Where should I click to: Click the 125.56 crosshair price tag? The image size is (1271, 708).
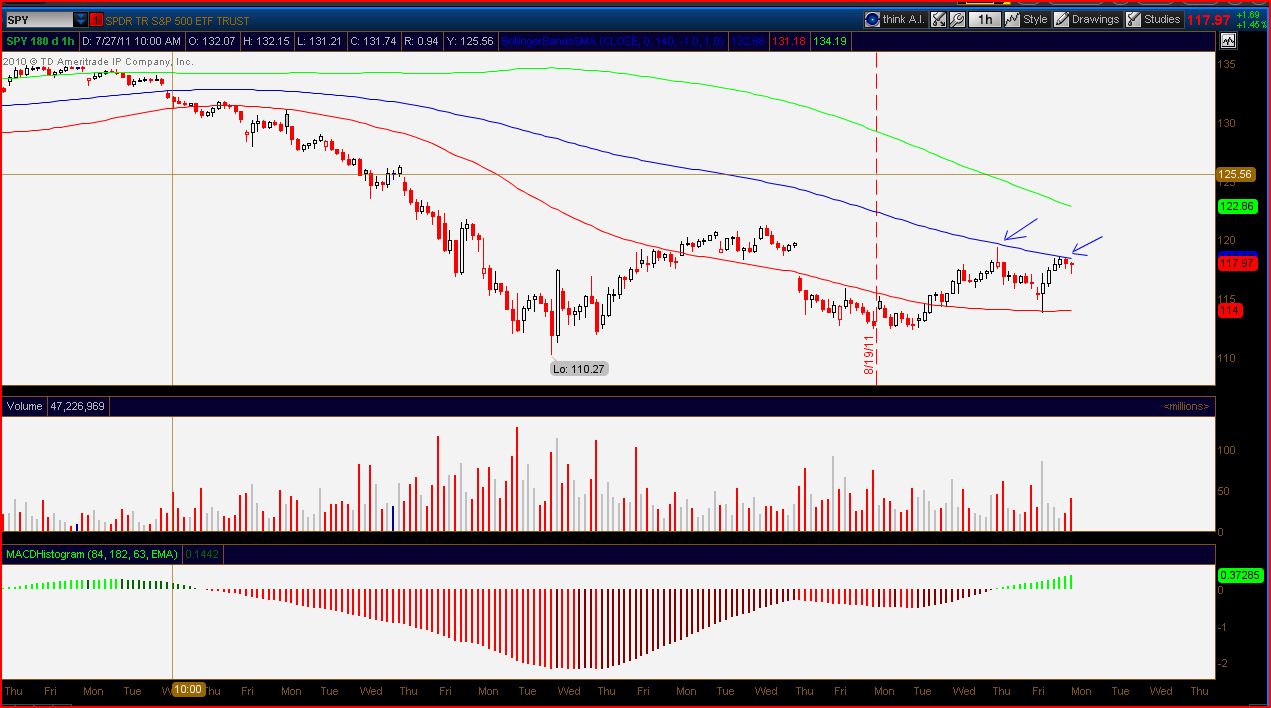(x=1237, y=174)
